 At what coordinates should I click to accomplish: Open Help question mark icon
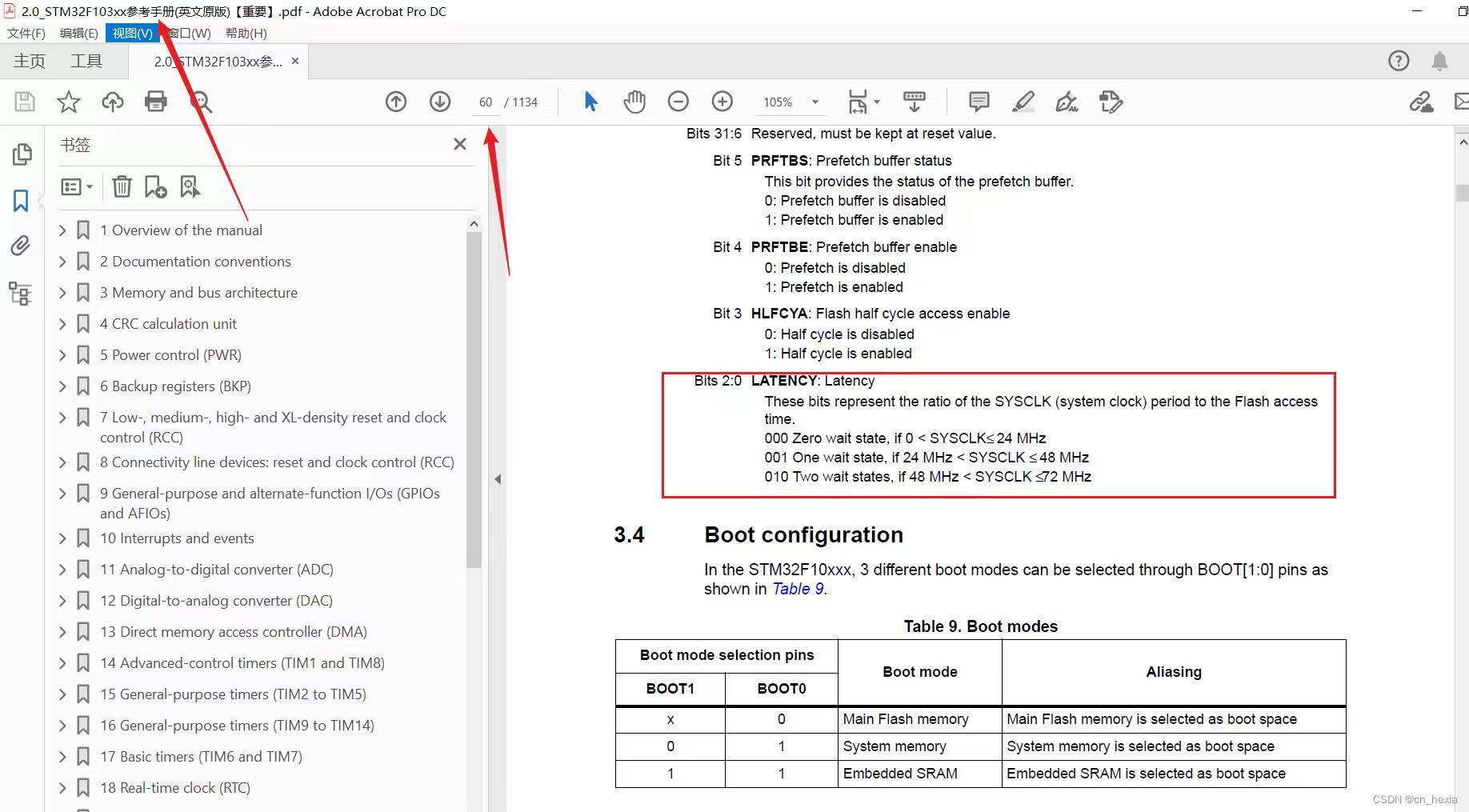1399,61
